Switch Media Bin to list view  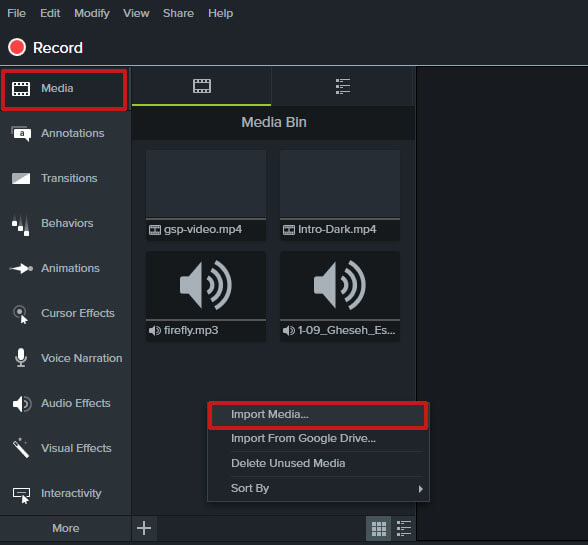[x=404, y=528]
